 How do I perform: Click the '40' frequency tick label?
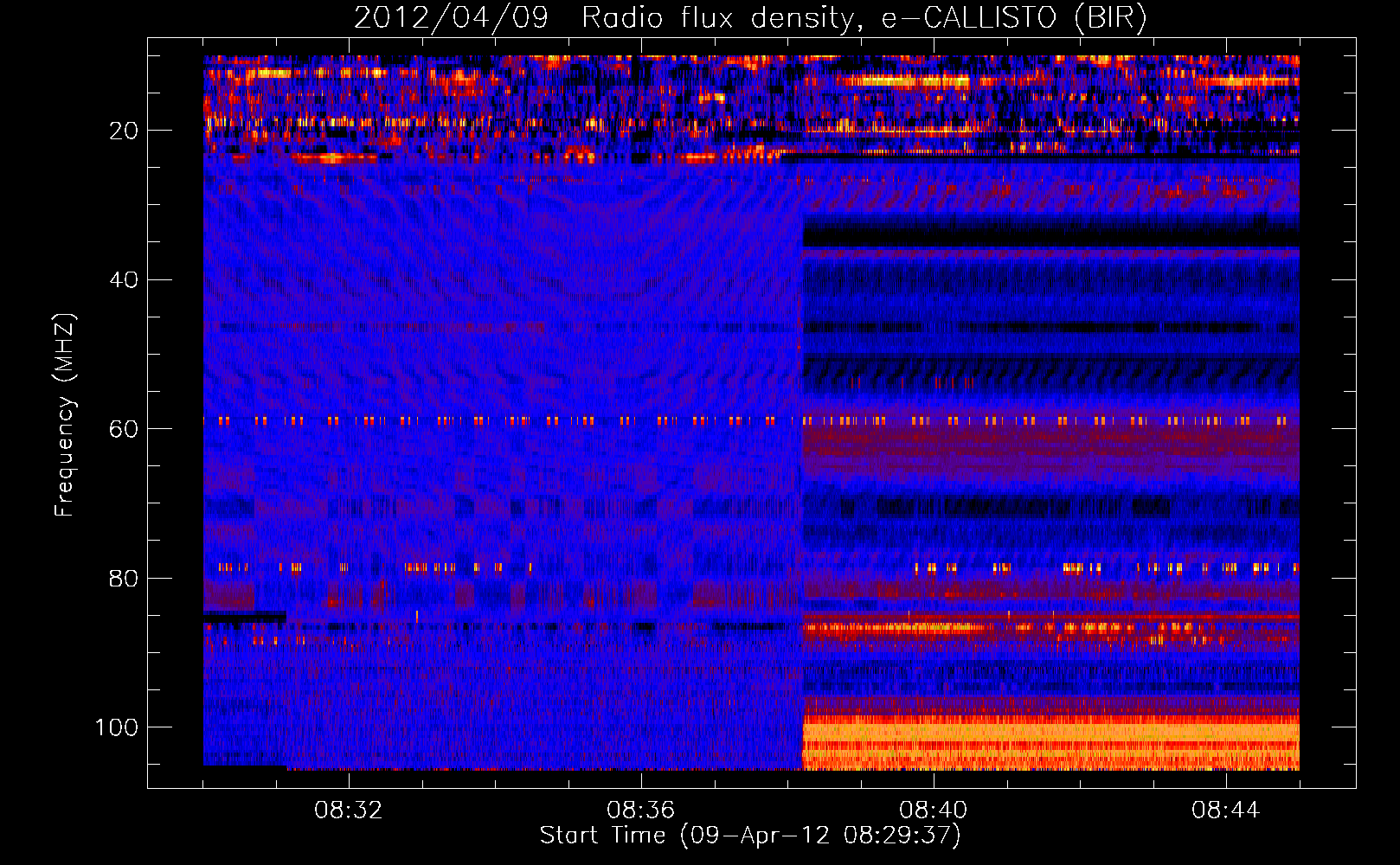click(124, 279)
